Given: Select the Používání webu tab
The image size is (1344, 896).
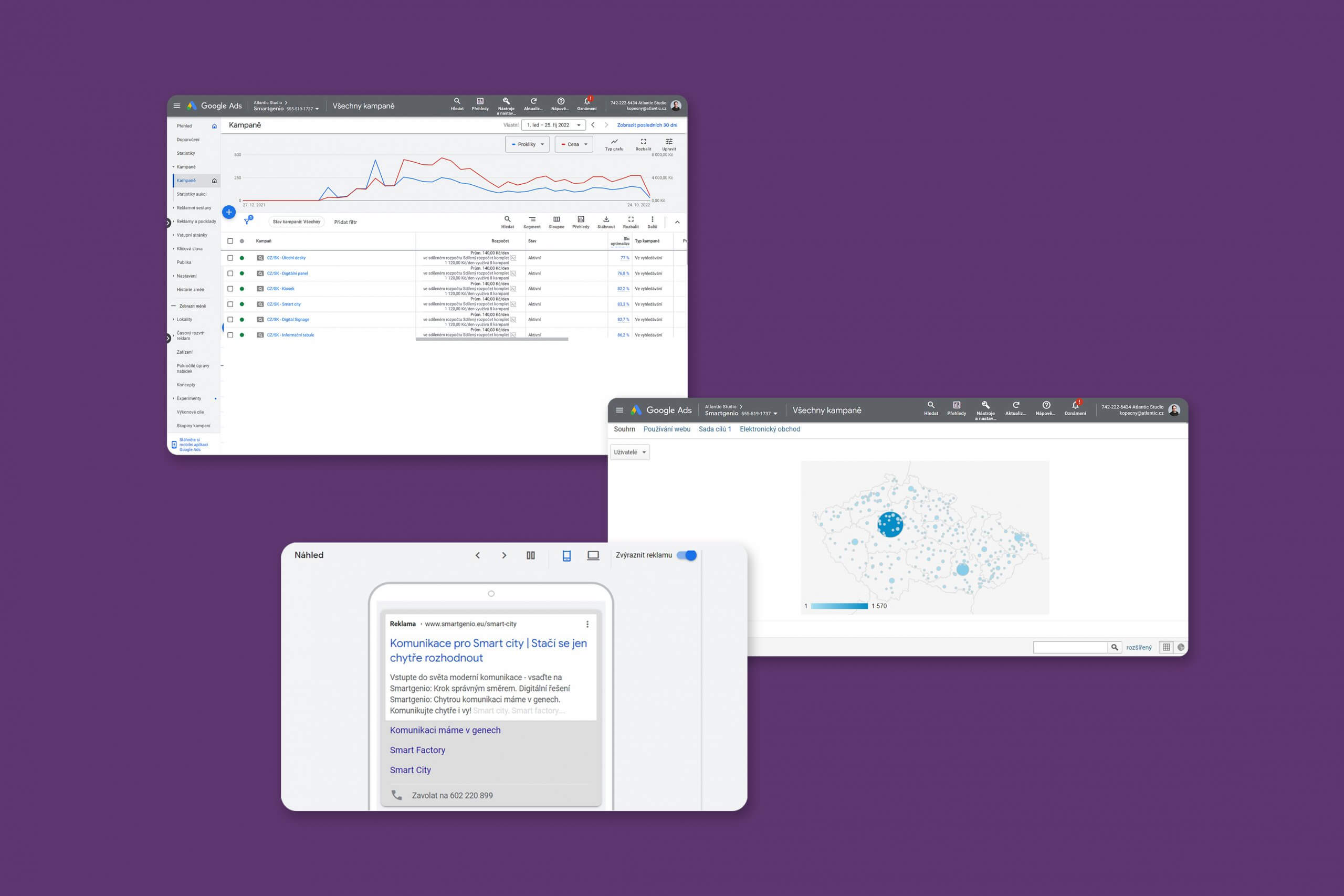Looking at the screenshot, I should pyautogui.click(x=669, y=429).
